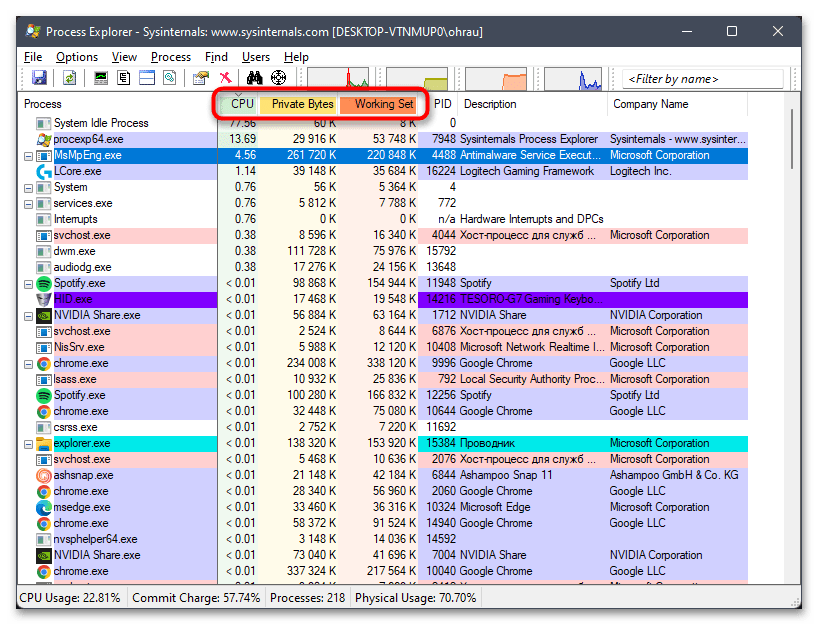
Task: Toggle the lower pane view
Action: click(x=145, y=77)
